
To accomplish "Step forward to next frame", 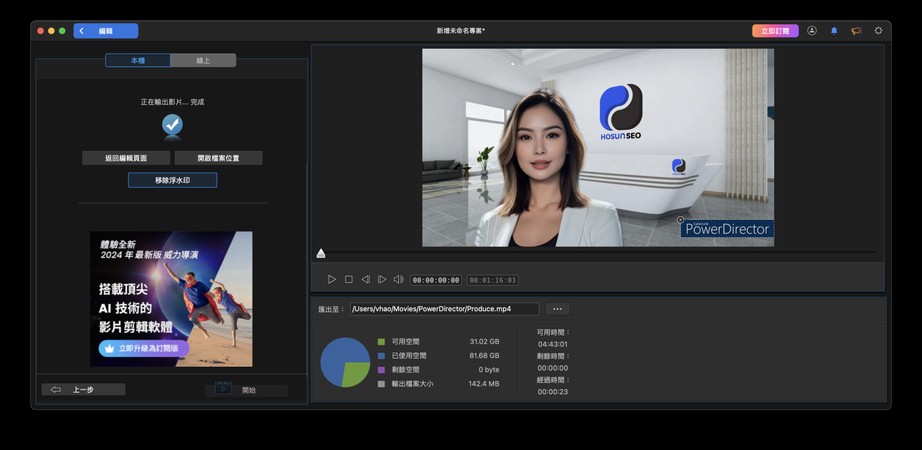I will point(382,280).
